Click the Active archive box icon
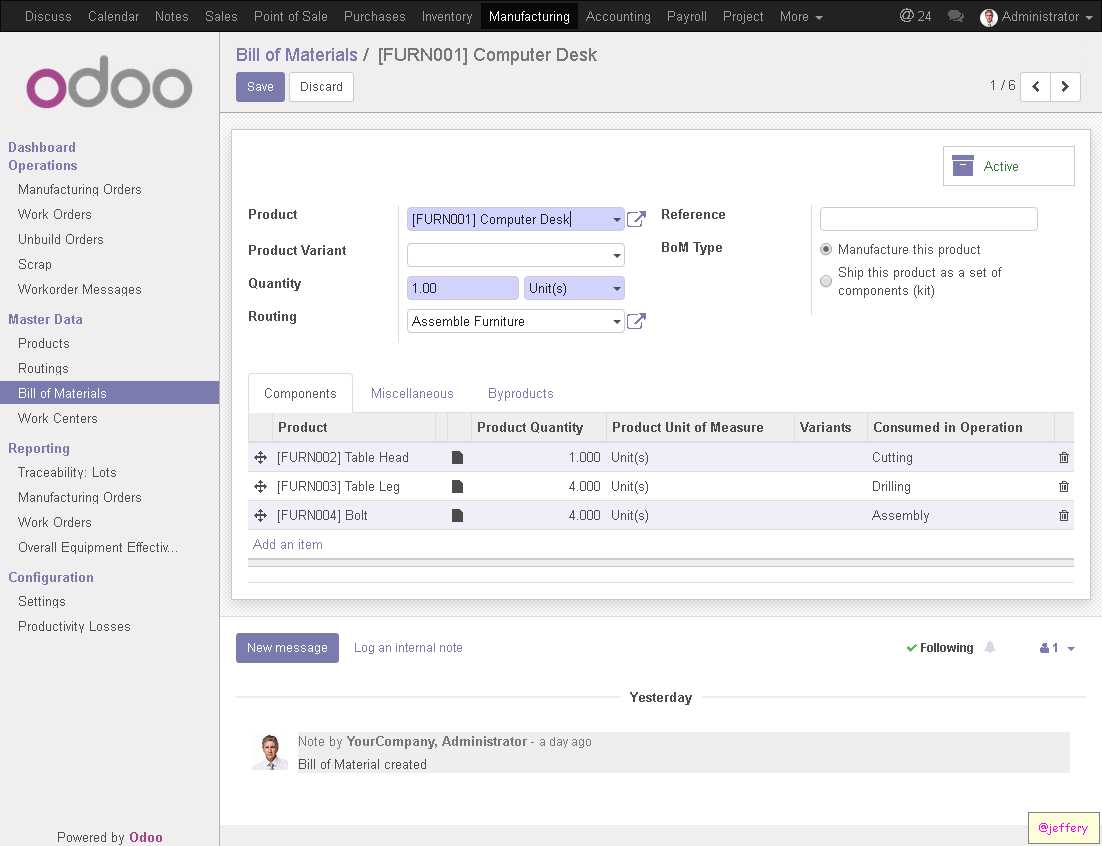Viewport: 1102px width, 846px height. click(962, 166)
